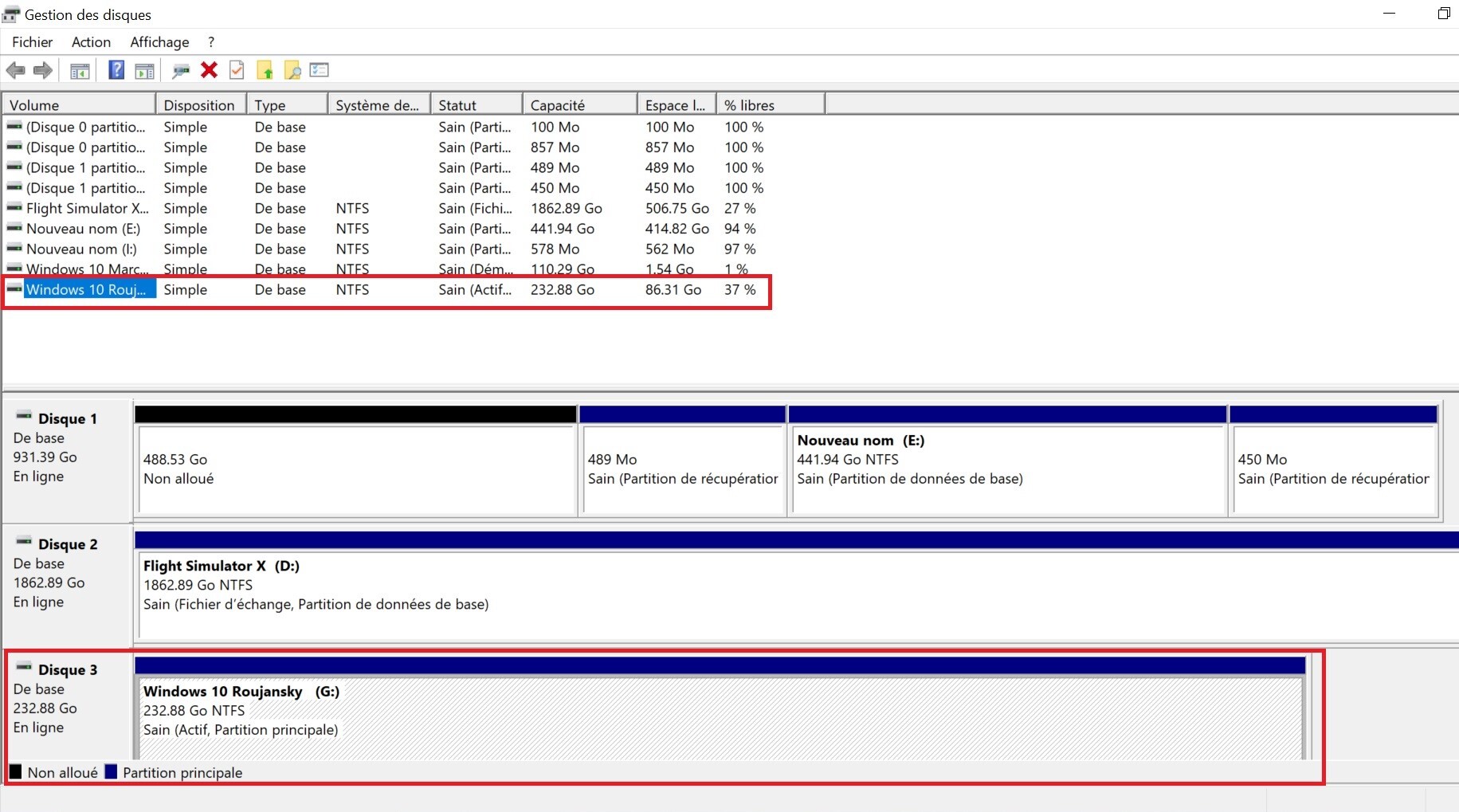Click the 27 % free percentage cell
Screen dimensions: 1459x812
click(x=739, y=208)
